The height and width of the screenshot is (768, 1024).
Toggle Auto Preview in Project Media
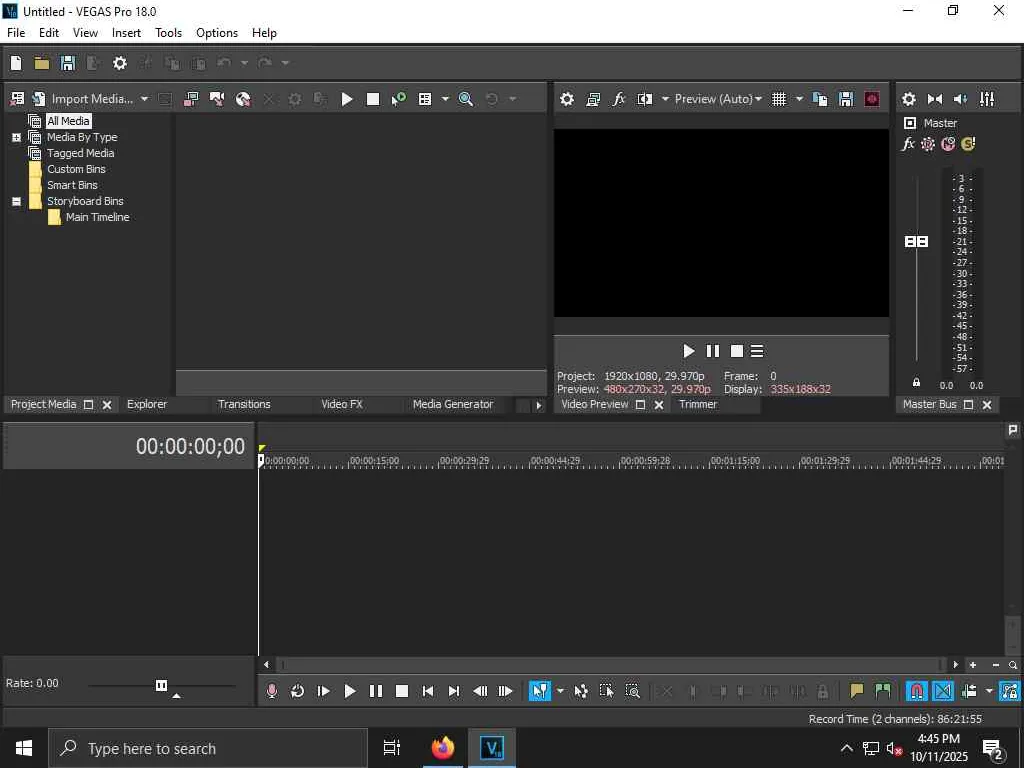pos(398,99)
